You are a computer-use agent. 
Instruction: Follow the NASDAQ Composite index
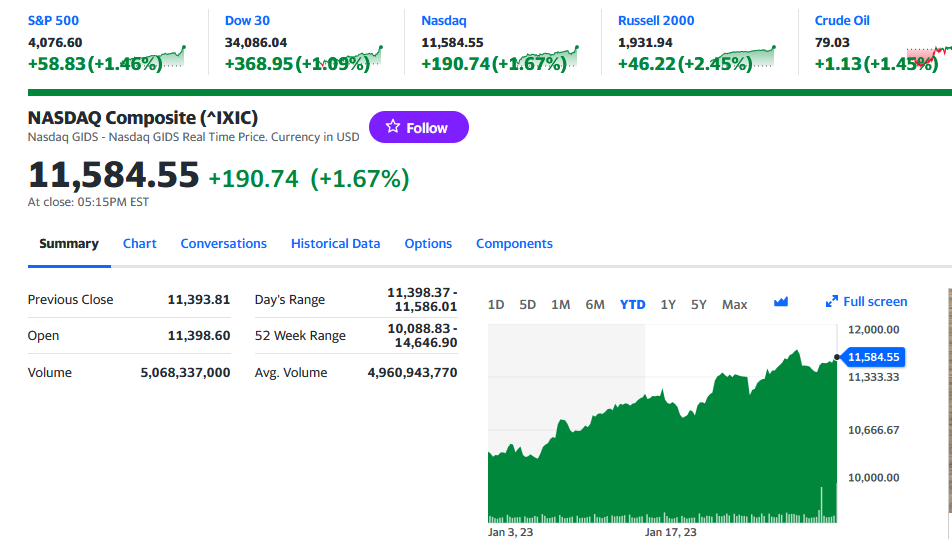pyautogui.click(x=418, y=127)
